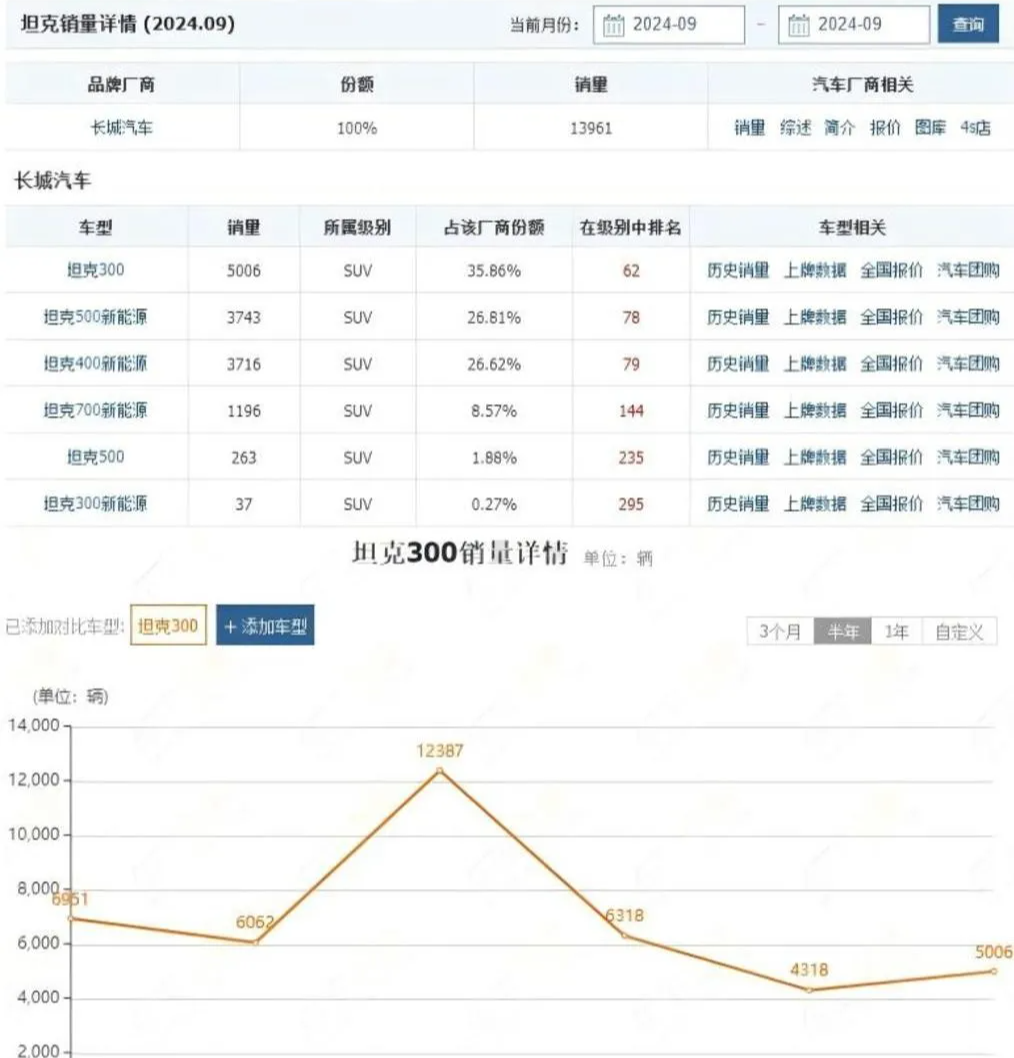Switch chart range to 3个月

tap(780, 632)
